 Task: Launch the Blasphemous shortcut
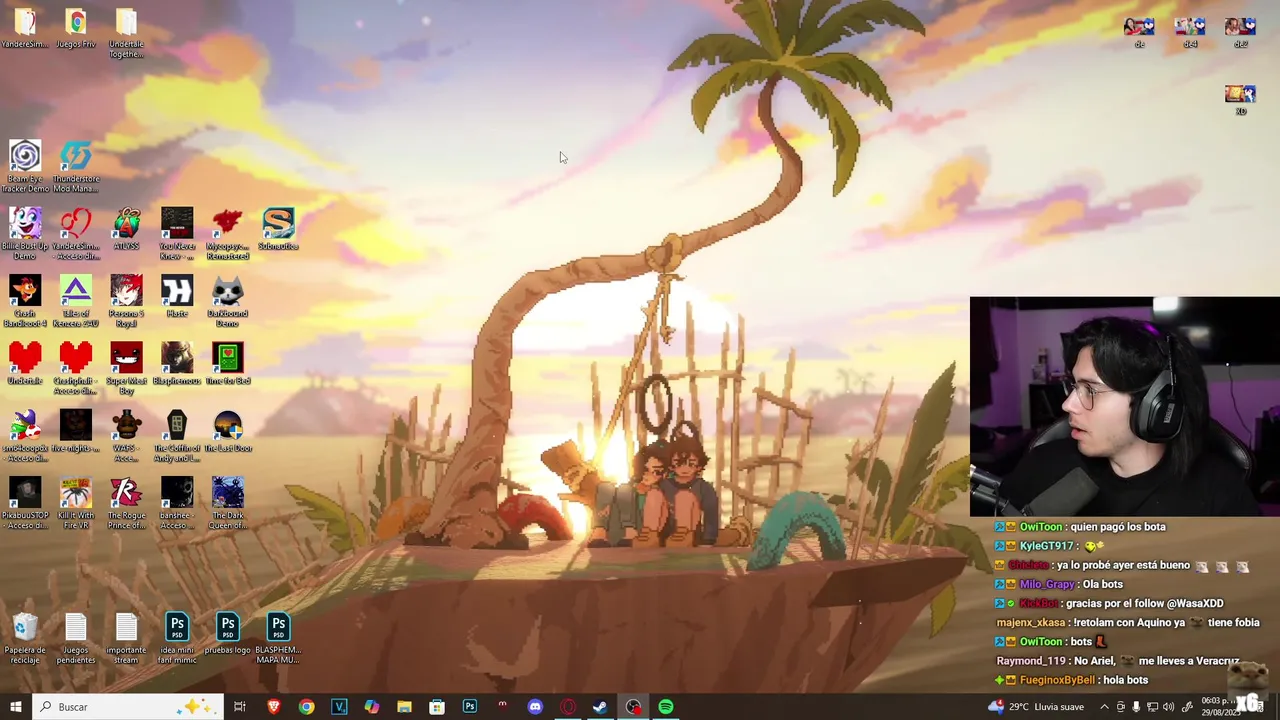pyautogui.click(x=177, y=364)
